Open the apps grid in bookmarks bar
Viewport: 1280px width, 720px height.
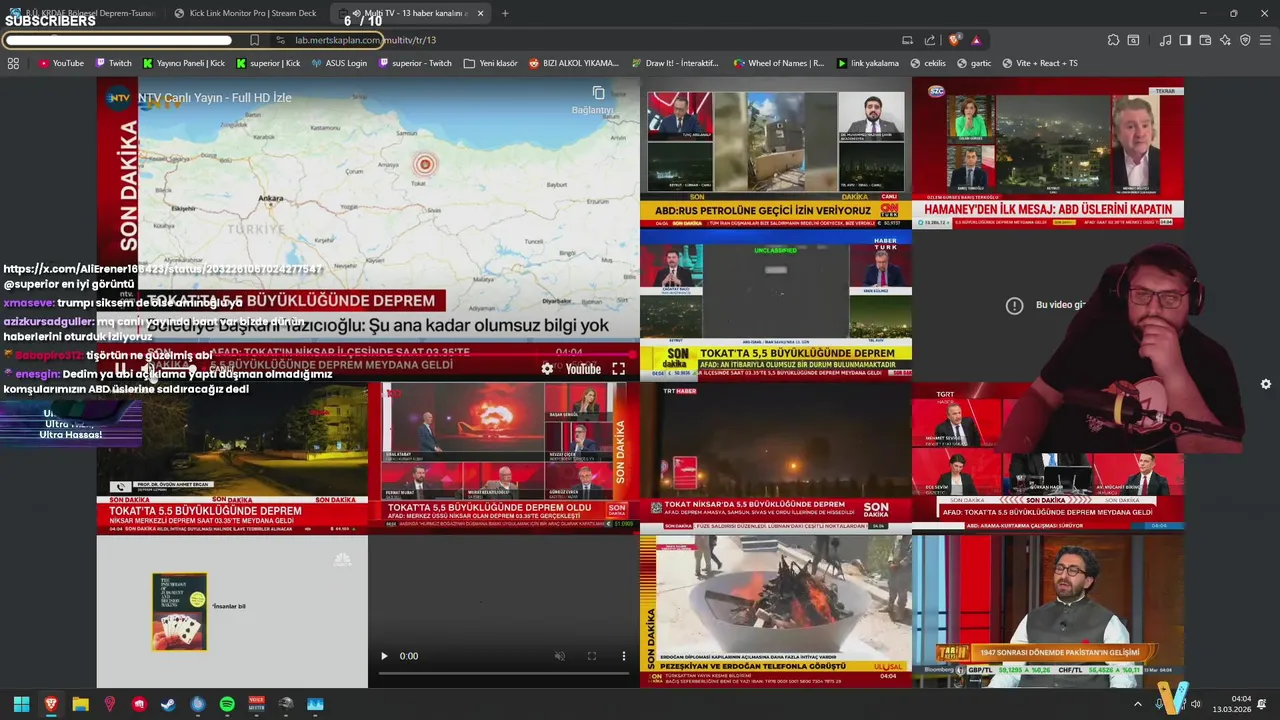13,63
